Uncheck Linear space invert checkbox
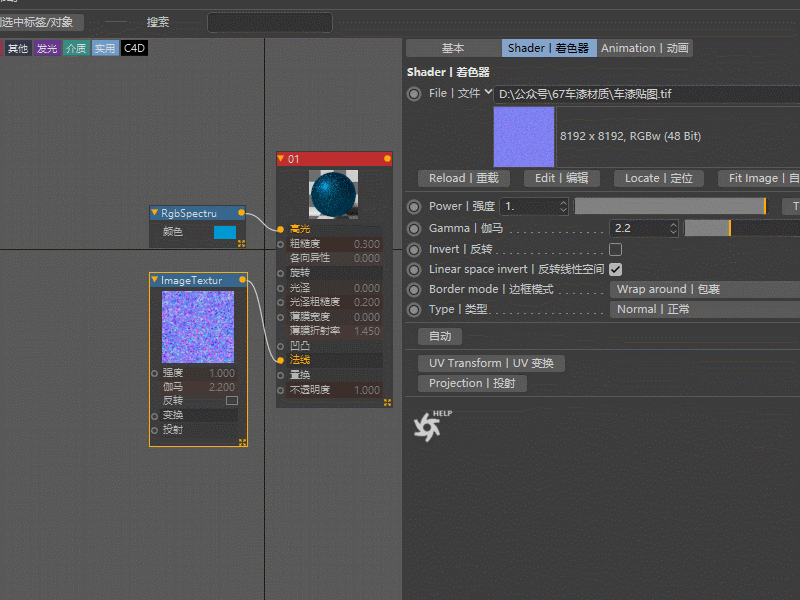This screenshot has height=600, width=800. pyautogui.click(x=615, y=269)
